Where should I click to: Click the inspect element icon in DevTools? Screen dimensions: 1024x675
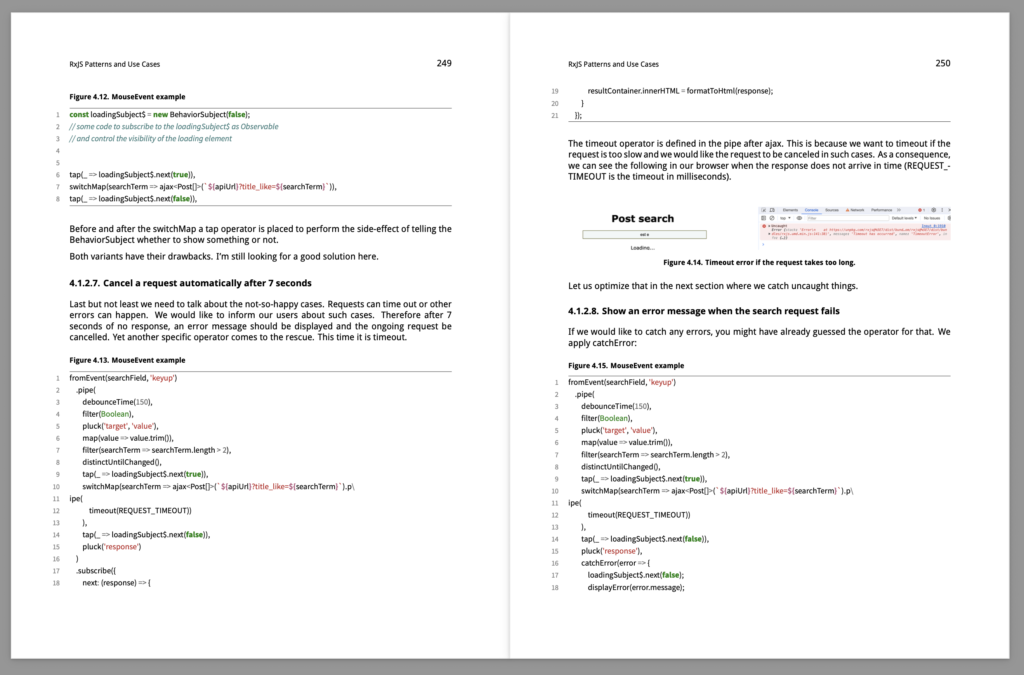click(764, 210)
